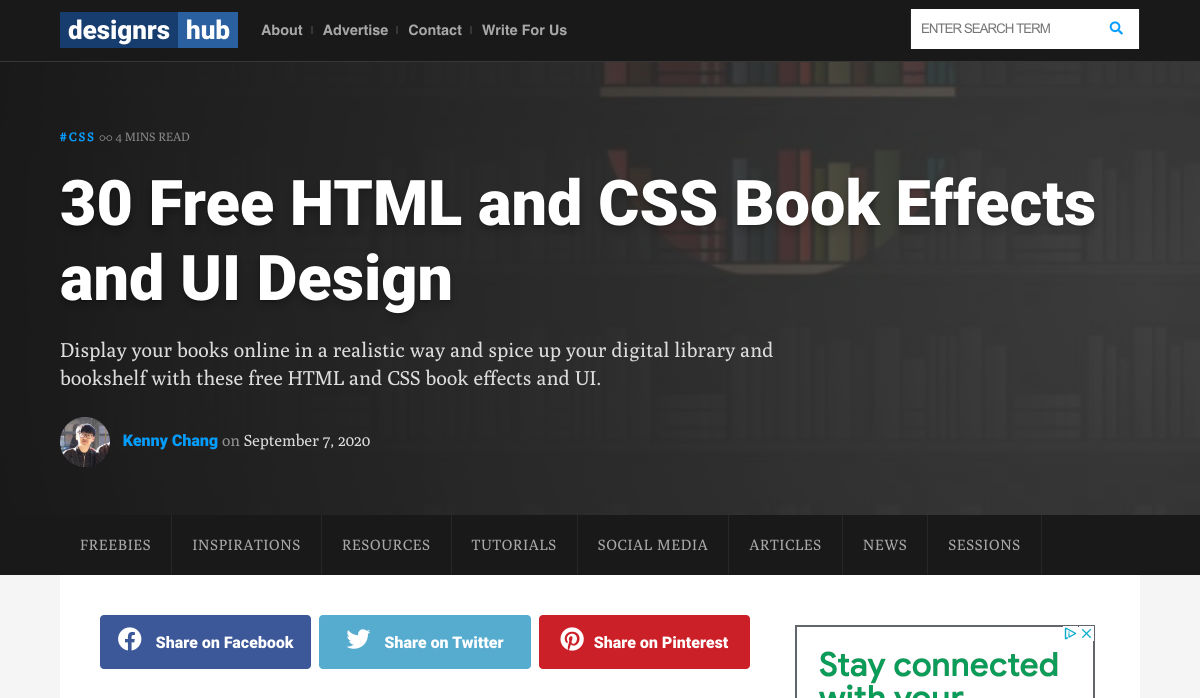The image size is (1200, 698).
Task: Click the Twitter bird icon
Action: coord(358,640)
